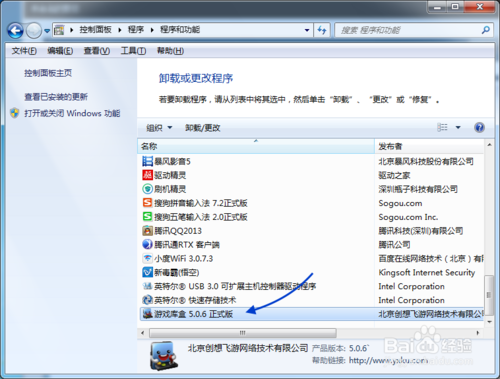Select 程序和功能 breadcrumb in the address bar
Viewport: 500px width, 379px height.
[x=180, y=30]
